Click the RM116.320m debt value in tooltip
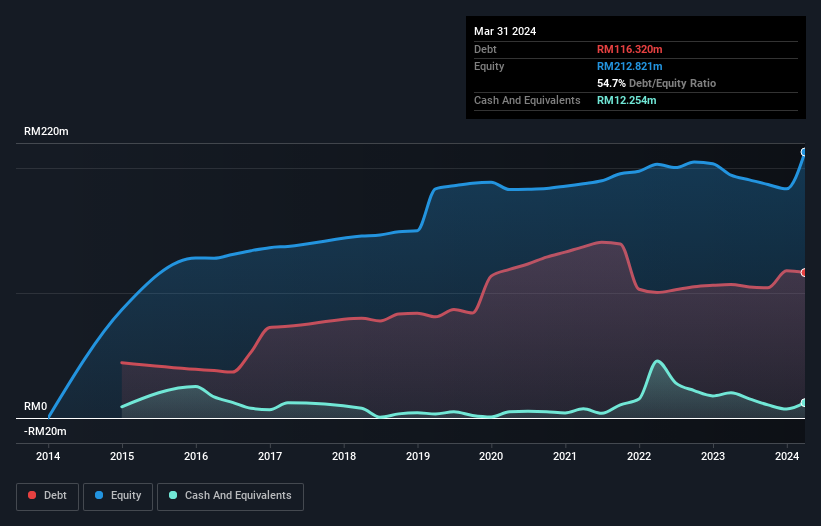The height and width of the screenshot is (526, 821). 629,49
